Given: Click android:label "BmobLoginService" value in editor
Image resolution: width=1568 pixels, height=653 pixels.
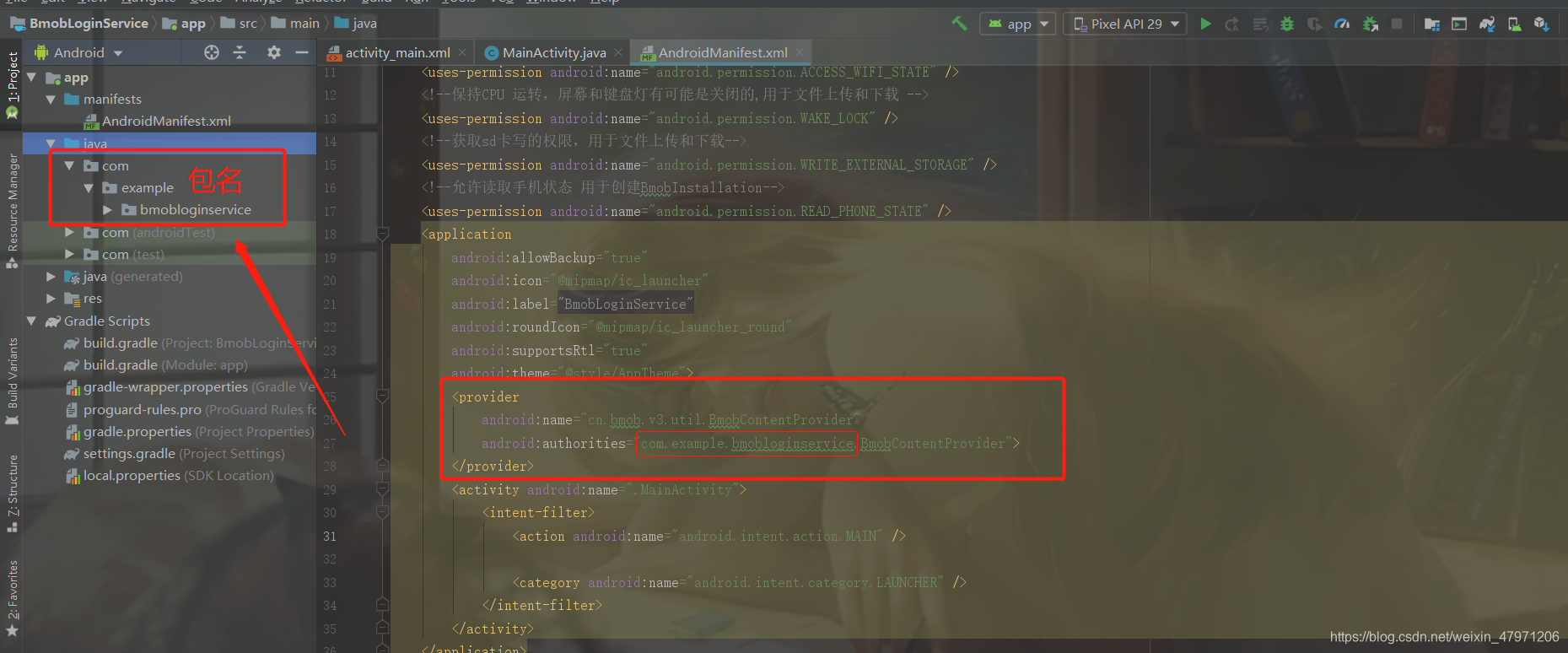Looking at the screenshot, I should pyautogui.click(x=625, y=304).
